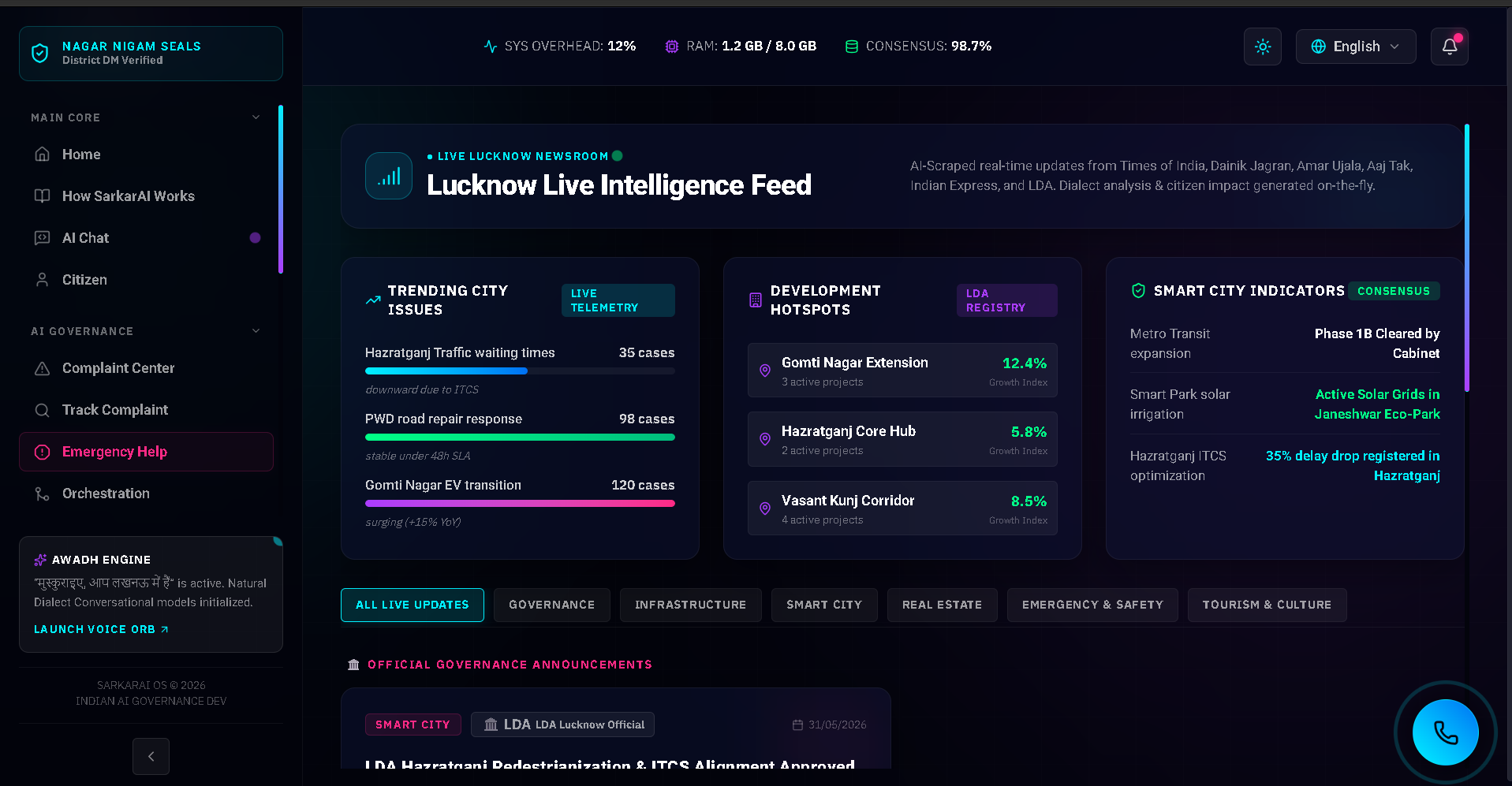The width and height of the screenshot is (1512, 786).
Task: Click the AI Chat message icon
Action: [x=43, y=238]
